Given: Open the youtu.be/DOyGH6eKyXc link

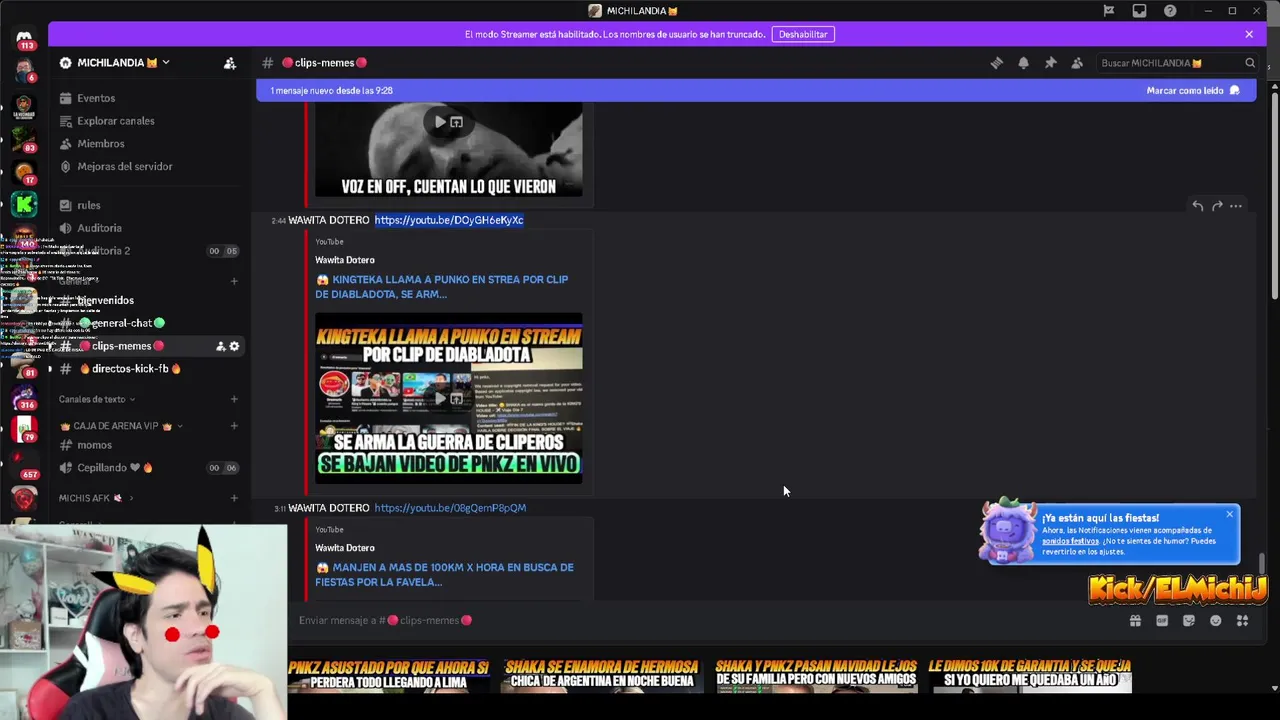Looking at the screenshot, I should coord(449,220).
